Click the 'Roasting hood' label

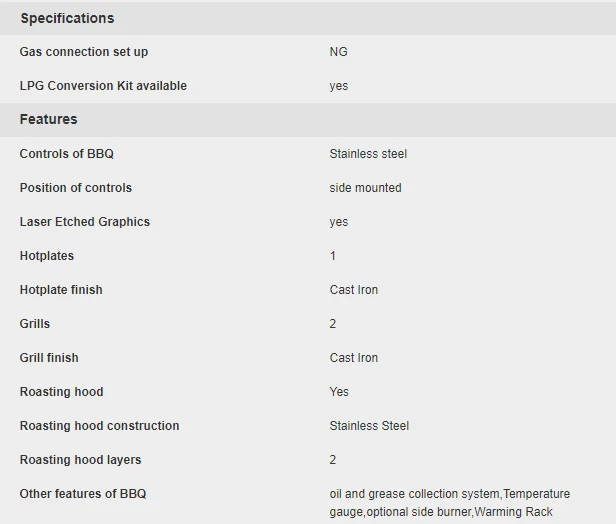[x=62, y=392]
